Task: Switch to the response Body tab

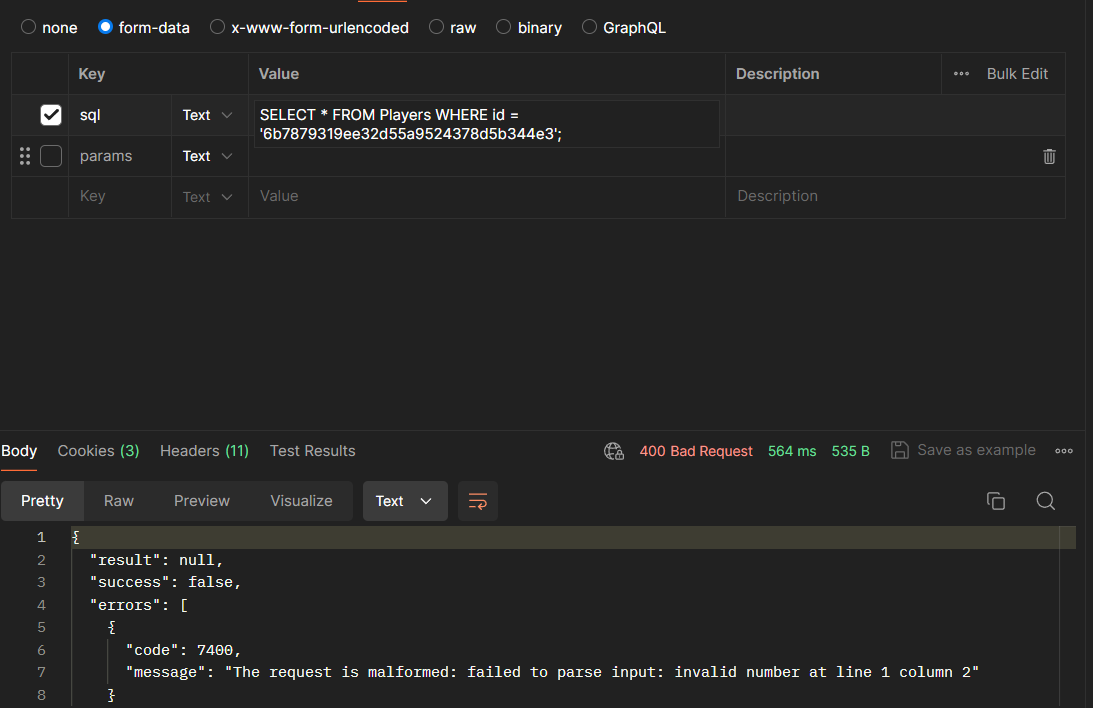Action: point(19,451)
